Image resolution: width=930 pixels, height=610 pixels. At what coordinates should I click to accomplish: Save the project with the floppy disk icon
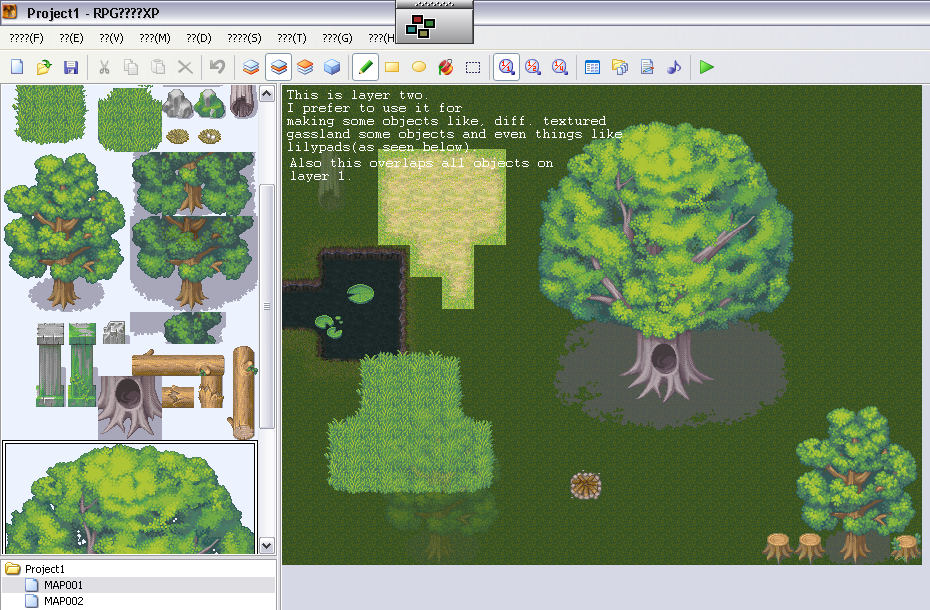(x=71, y=67)
